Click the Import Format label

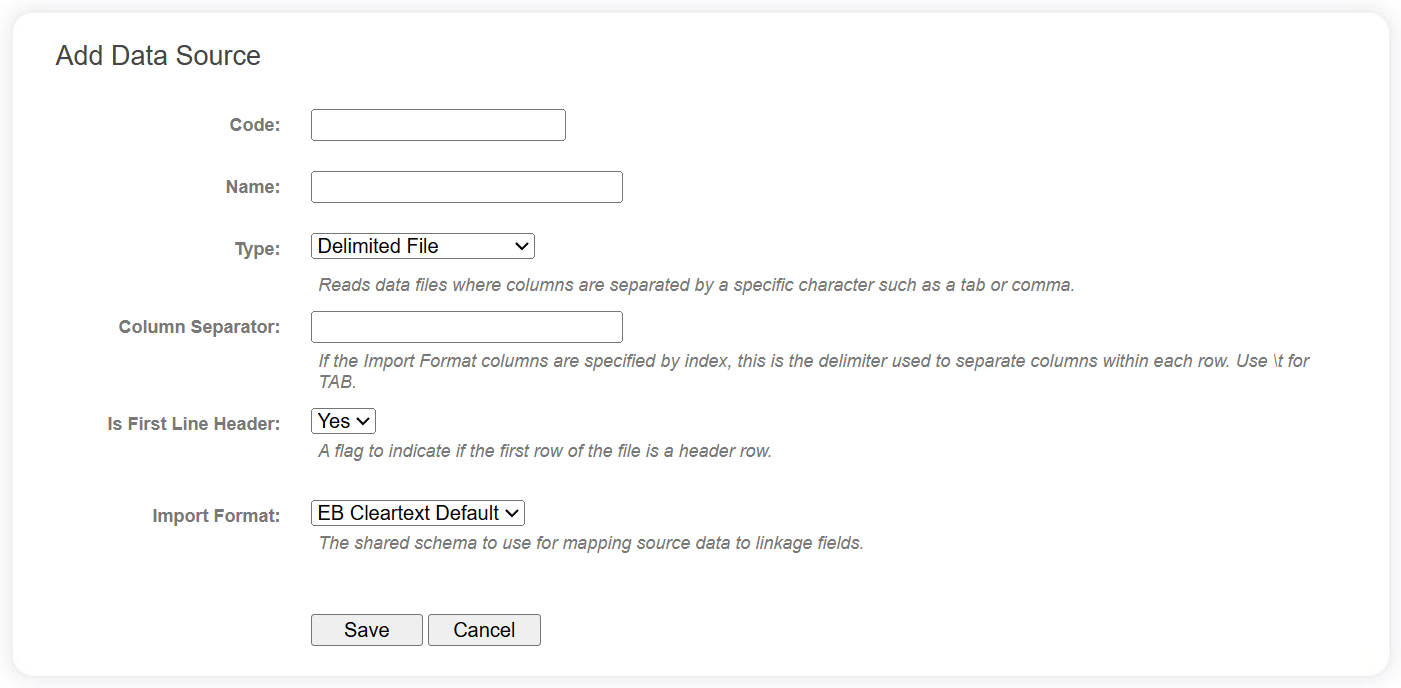[x=216, y=515]
